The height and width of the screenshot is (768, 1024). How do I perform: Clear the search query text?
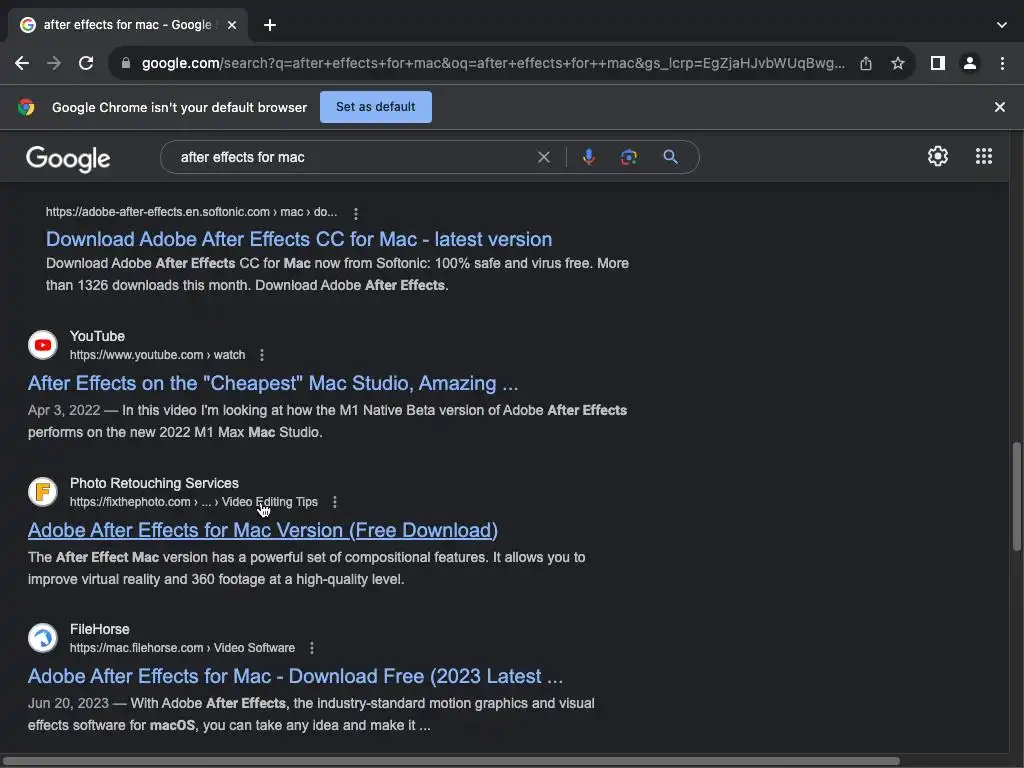(x=543, y=157)
